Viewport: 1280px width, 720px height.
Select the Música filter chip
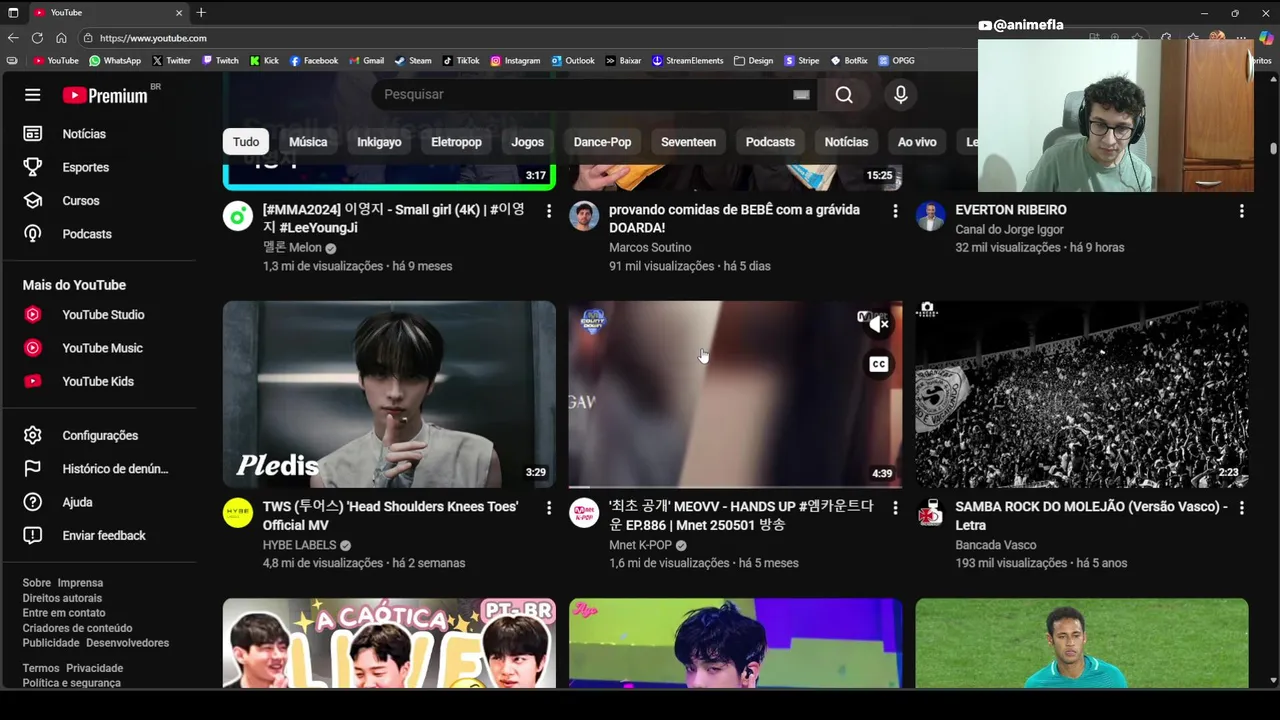[308, 142]
